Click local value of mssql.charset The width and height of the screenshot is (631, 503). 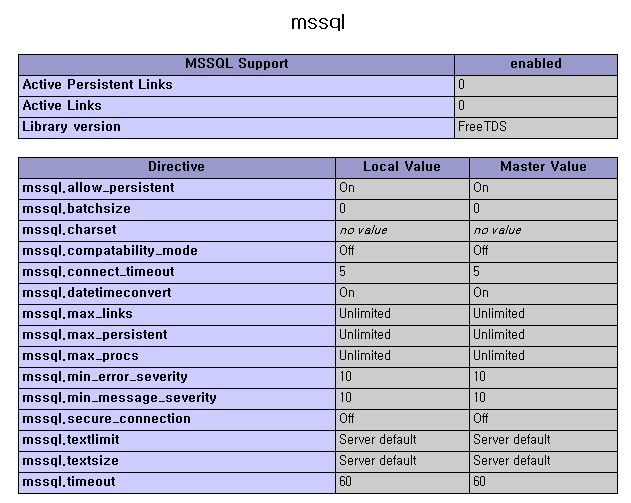363,230
